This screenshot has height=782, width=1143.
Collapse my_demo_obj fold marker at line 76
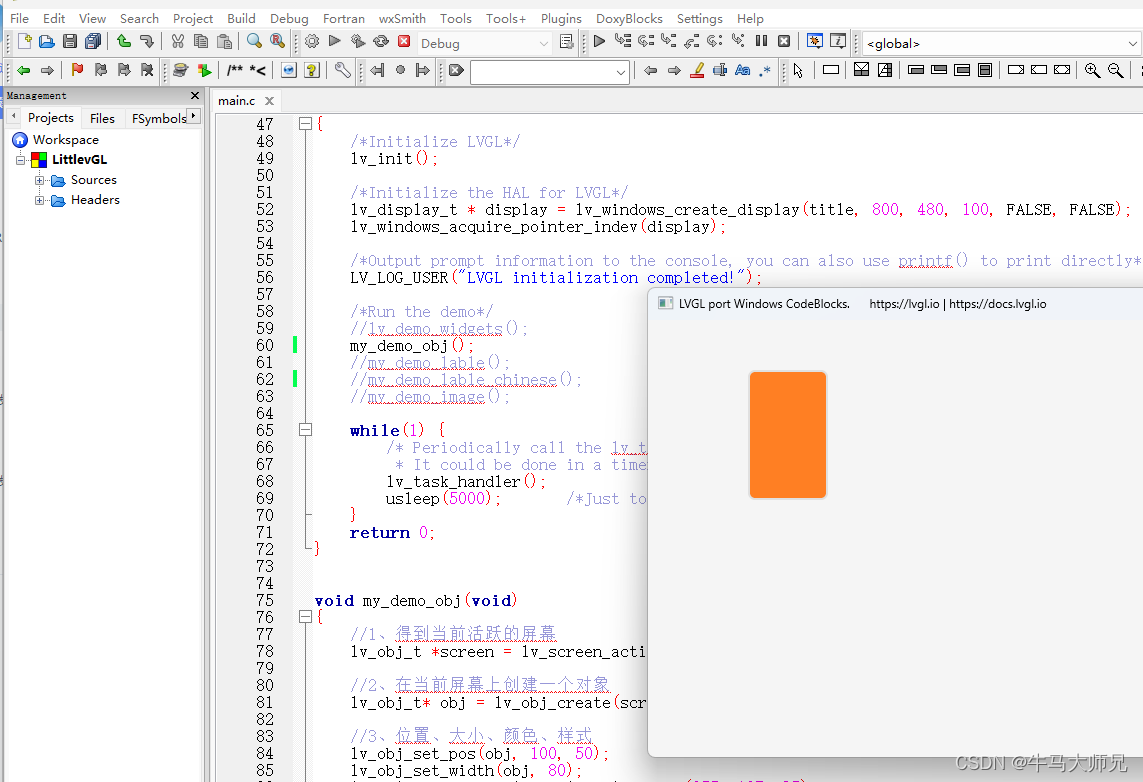305,617
